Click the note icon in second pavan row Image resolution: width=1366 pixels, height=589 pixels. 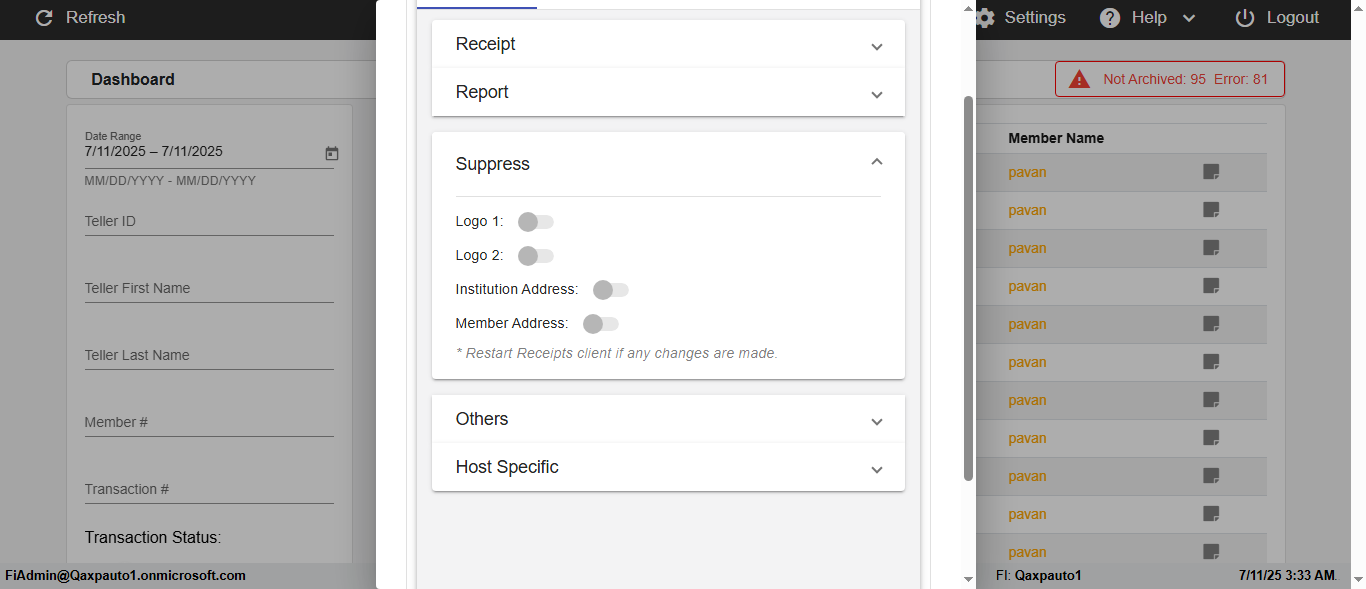tap(1211, 210)
